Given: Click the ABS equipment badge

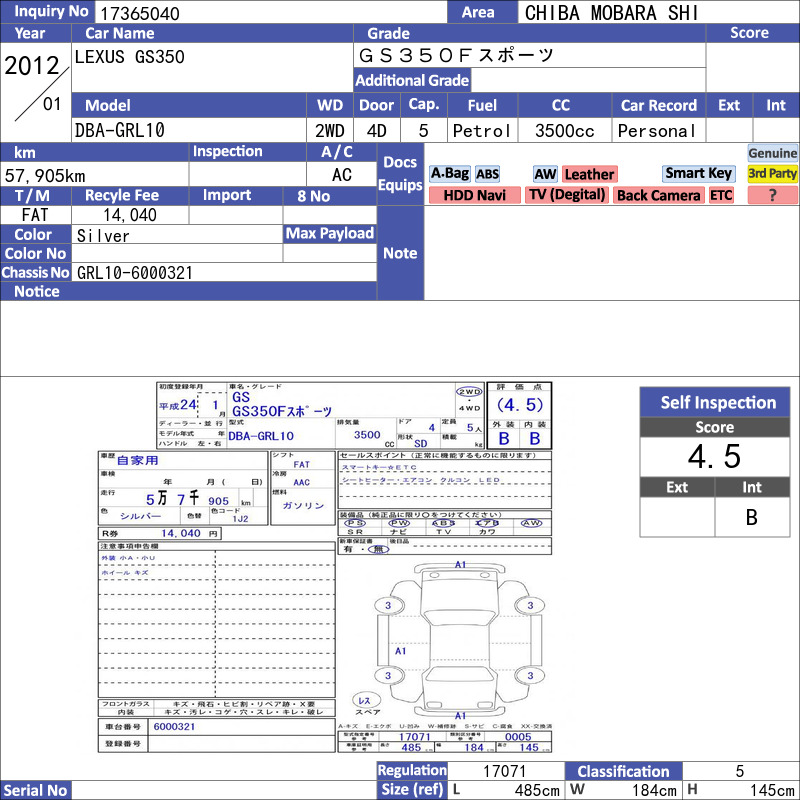Looking at the screenshot, I should pyautogui.click(x=487, y=174).
